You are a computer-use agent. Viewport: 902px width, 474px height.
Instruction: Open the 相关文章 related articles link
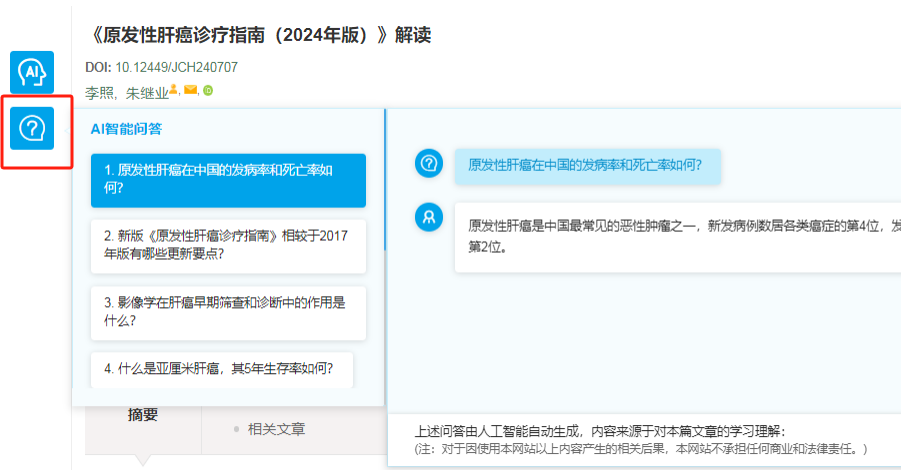pos(276,429)
